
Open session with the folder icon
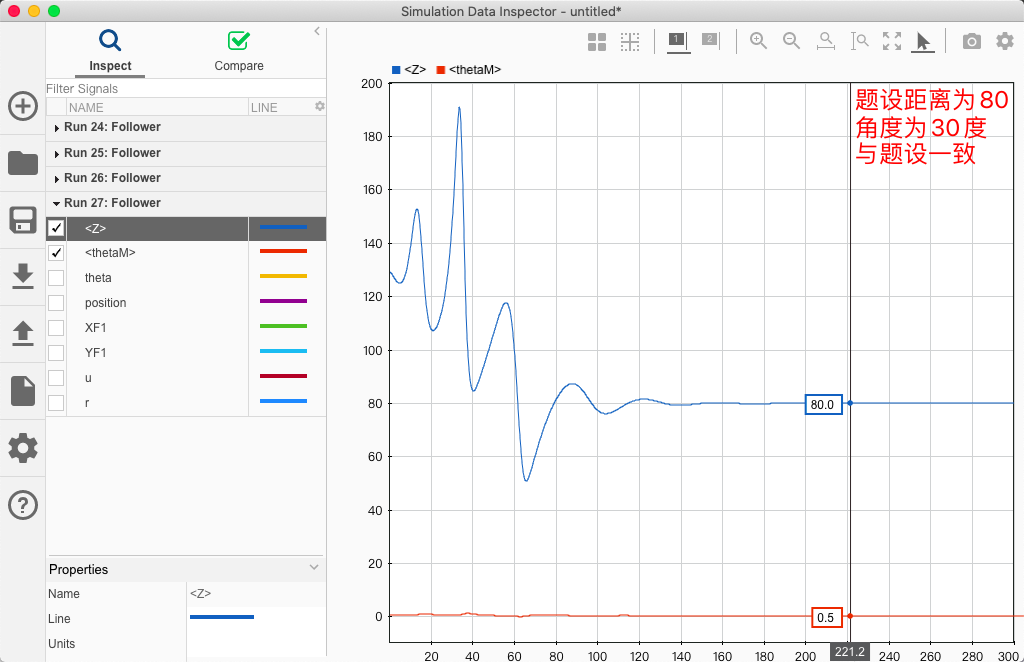(x=23, y=163)
